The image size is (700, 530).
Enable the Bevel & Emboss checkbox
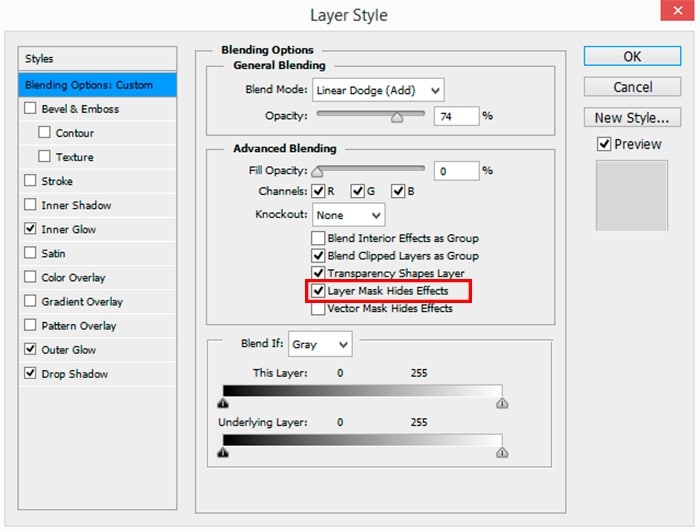[31, 109]
